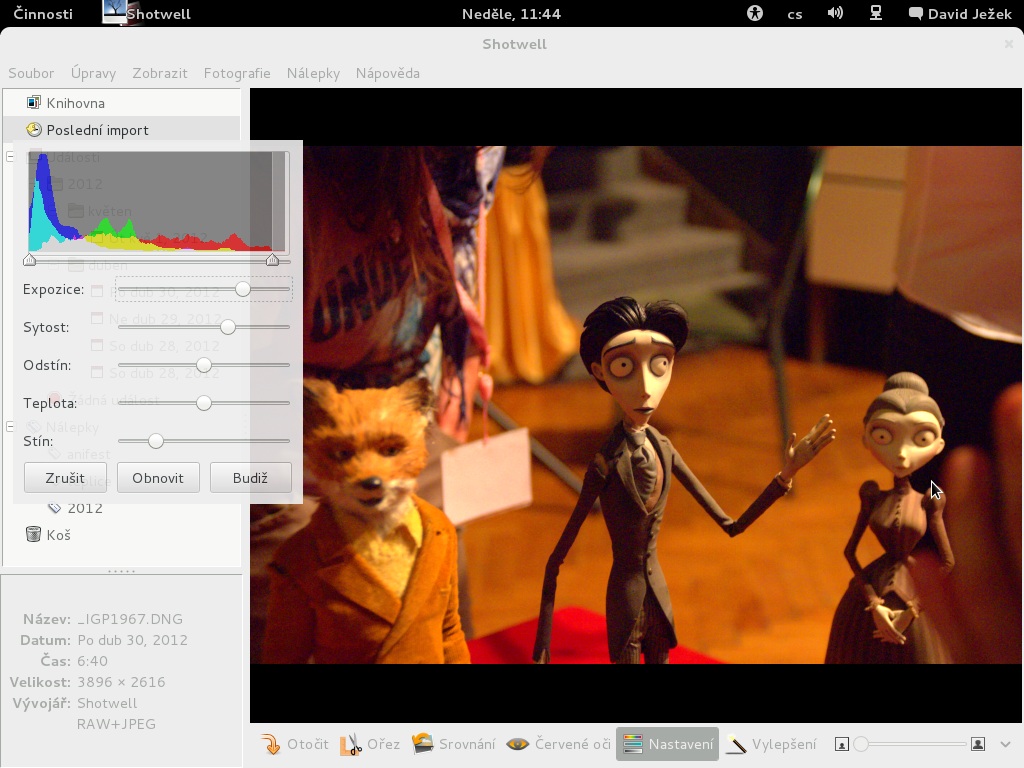Click the Budiž confirm button
Screen dimensions: 1024x768
coord(251,478)
